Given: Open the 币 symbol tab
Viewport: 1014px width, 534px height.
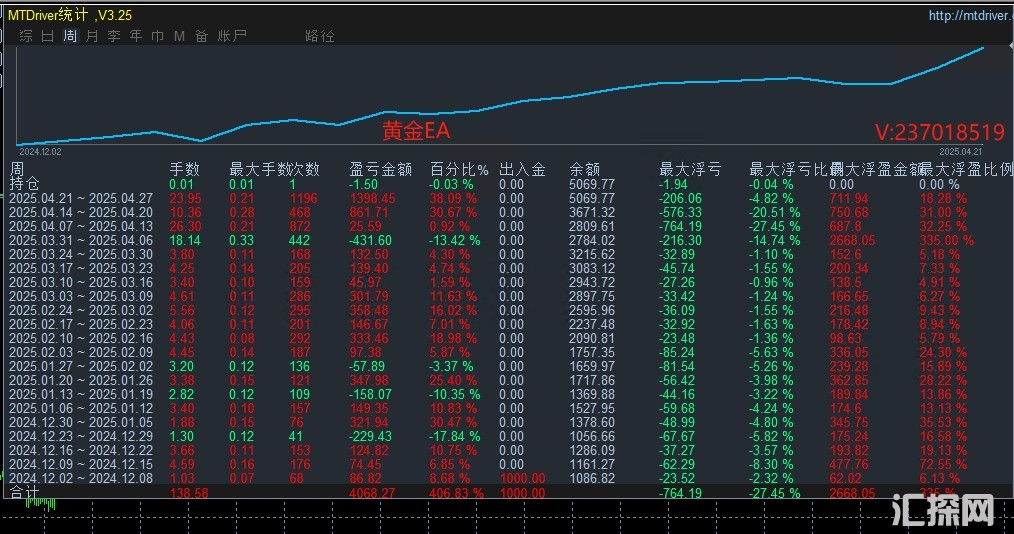Looking at the screenshot, I should coord(157,36).
